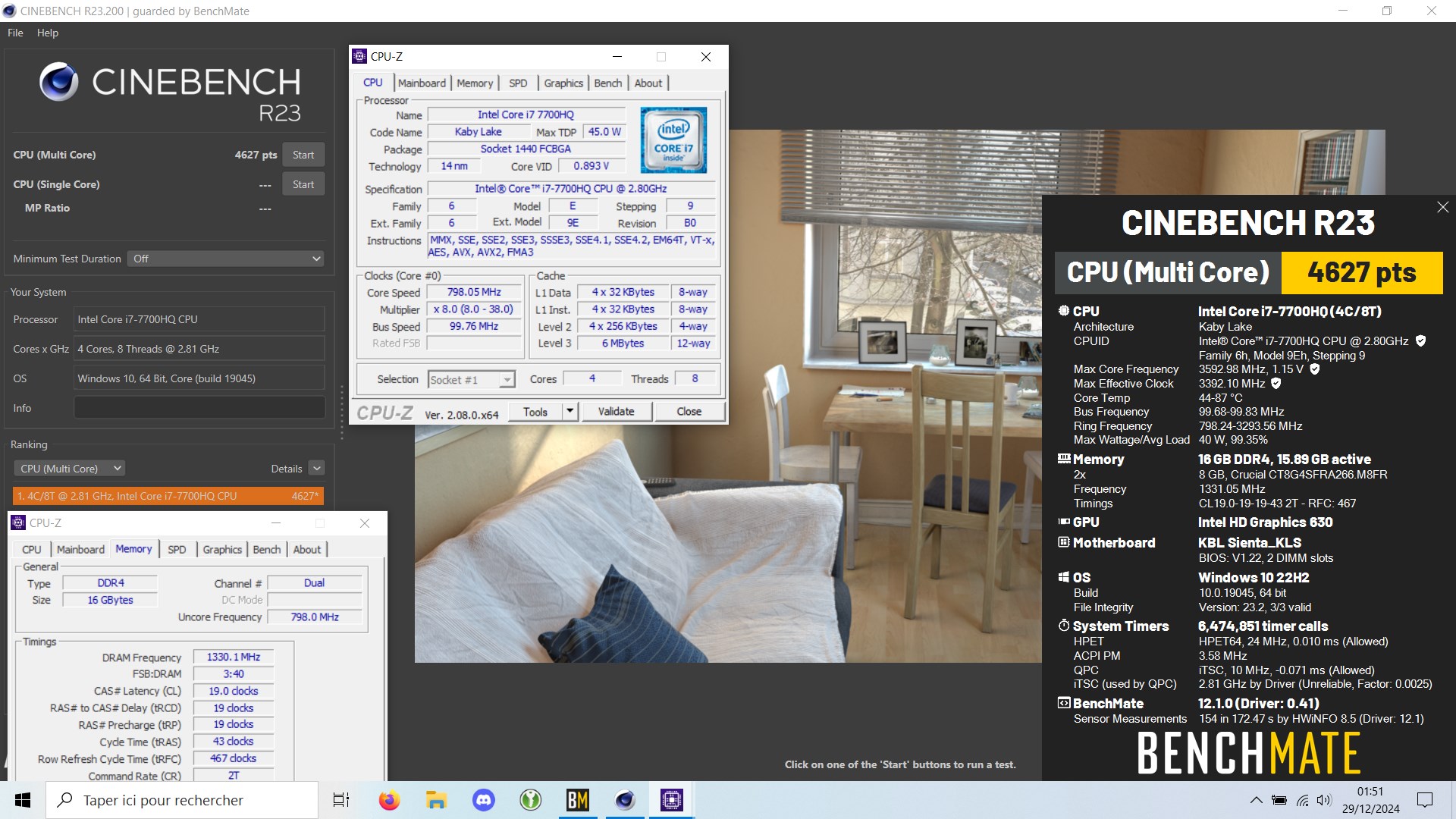Click the CPU-Z Tools button
This screenshot has width=1456, height=819.
tap(535, 411)
